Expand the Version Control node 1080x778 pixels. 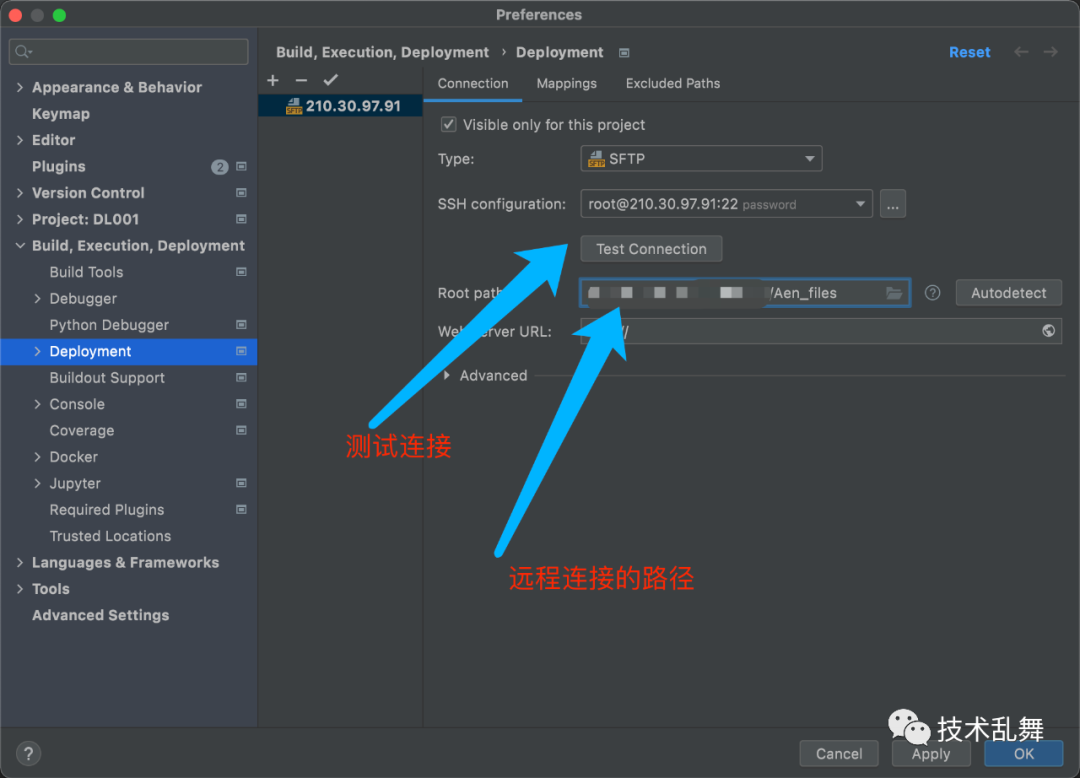click(20, 193)
